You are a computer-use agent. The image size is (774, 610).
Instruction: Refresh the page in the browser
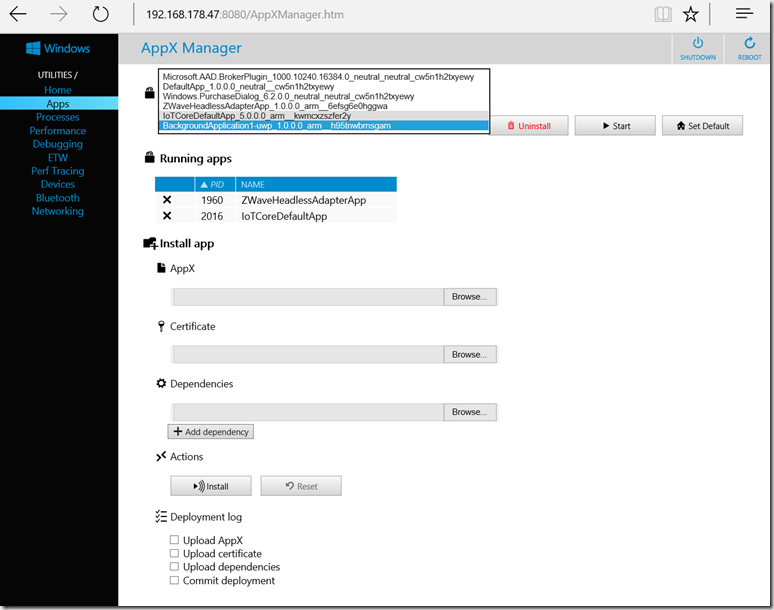click(100, 14)
